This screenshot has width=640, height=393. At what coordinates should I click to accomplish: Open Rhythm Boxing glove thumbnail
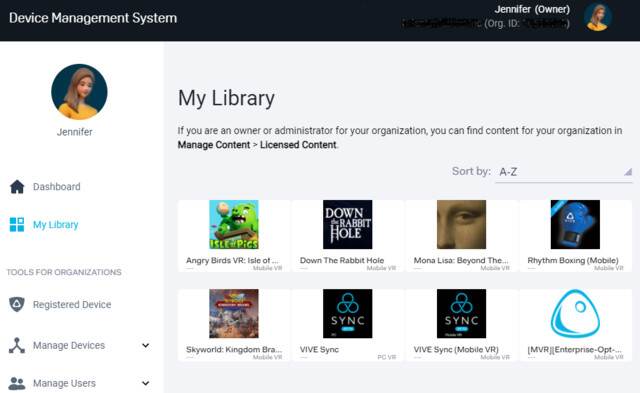click(575, 224)
